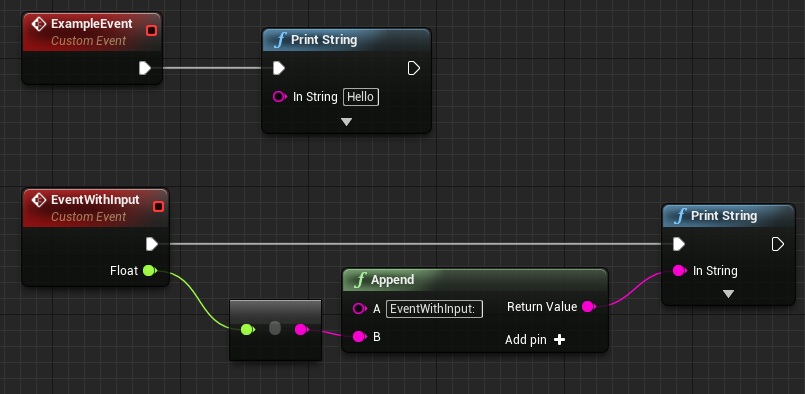Click the Append node's A input pin

click(x=359, y=308)
